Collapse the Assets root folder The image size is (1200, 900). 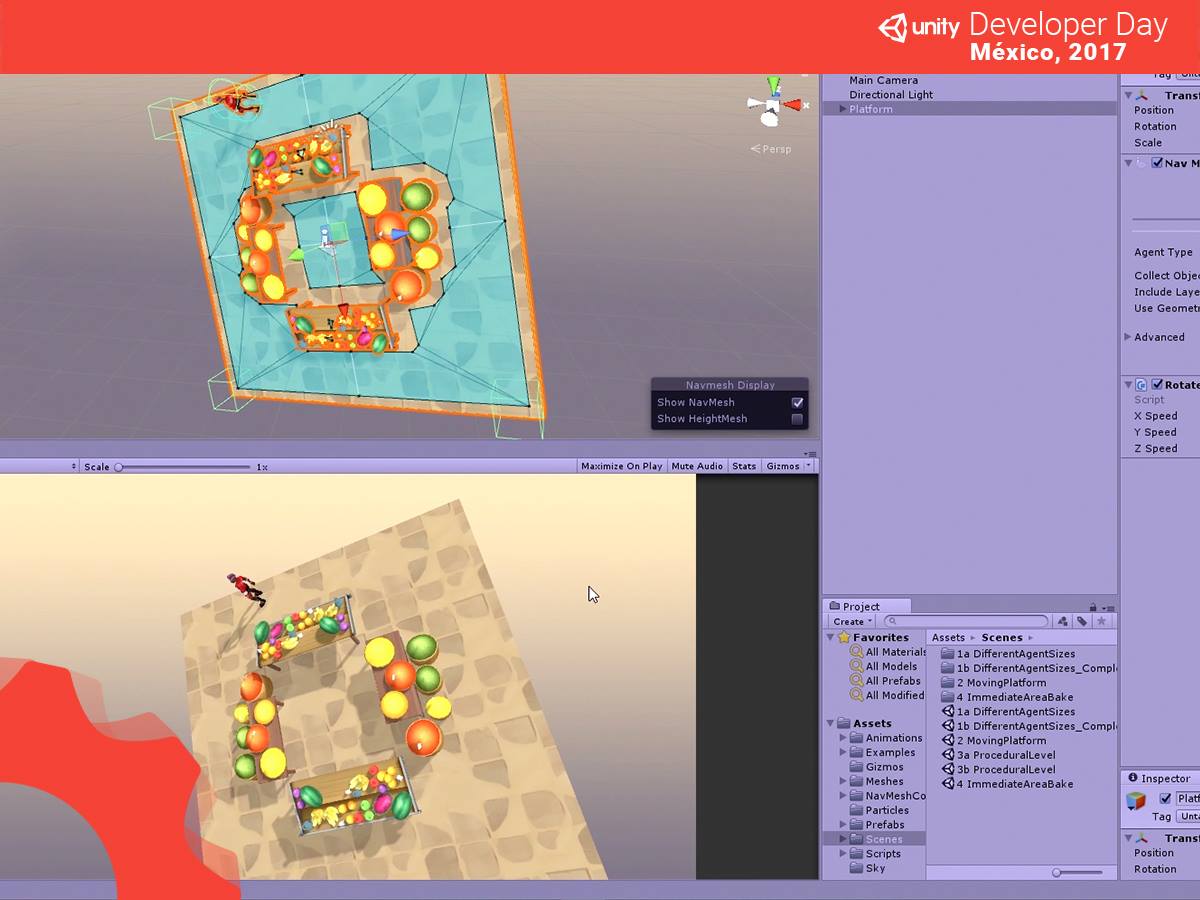830,723
